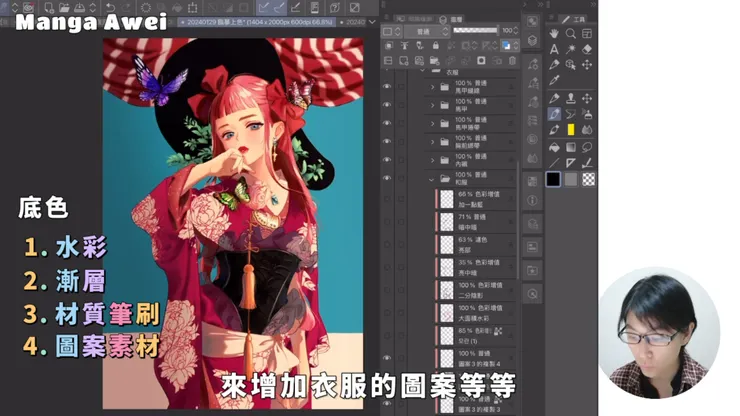Hide the 圖案 3 的複製 4 layer
Screen dimensions: 740x416
387,358
